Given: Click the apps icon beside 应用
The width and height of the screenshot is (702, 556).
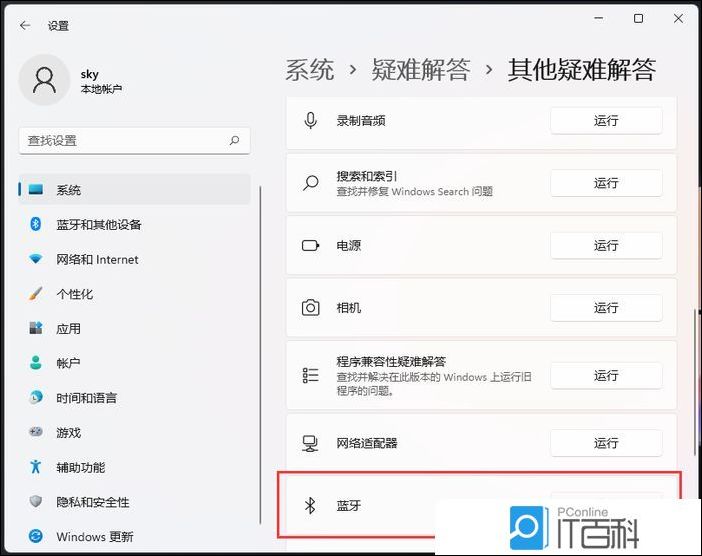Looking at the screenshot, I should click(x=35, y=328).
